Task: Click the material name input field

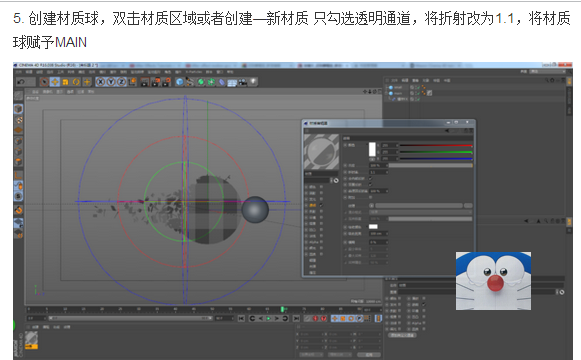Action: tap(321, 174)
